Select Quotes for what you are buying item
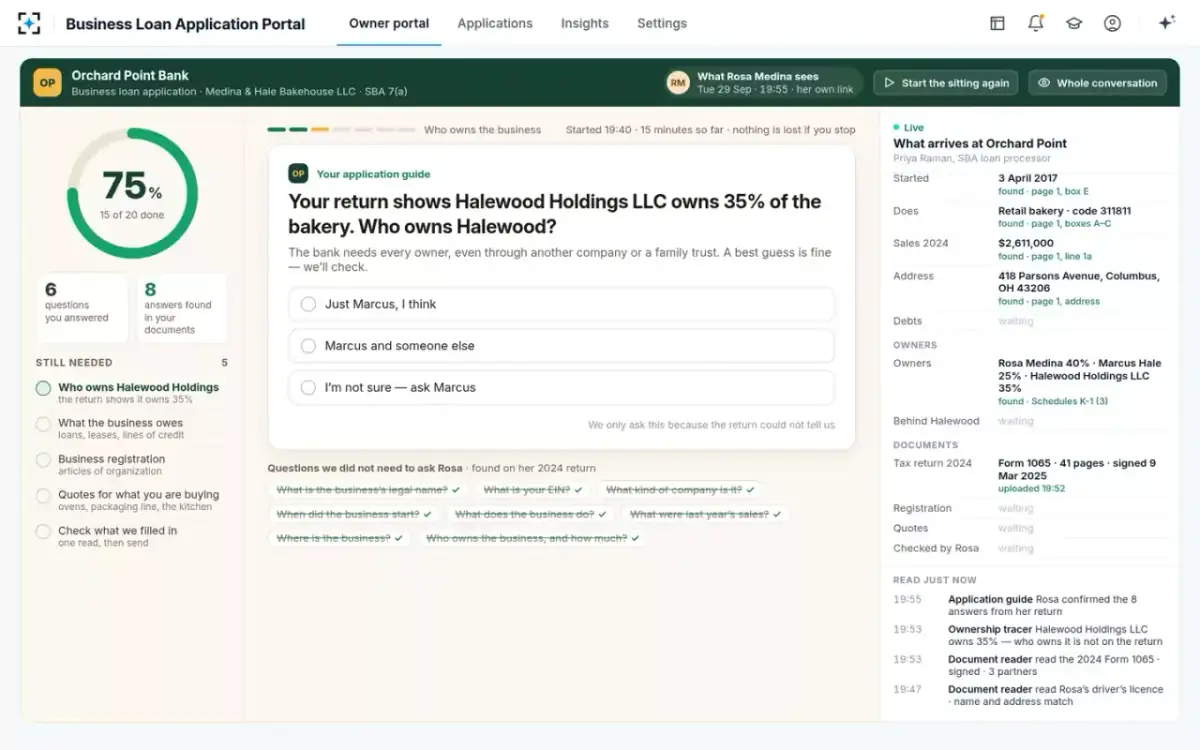1200x750 pixels. click(x=131, y=500)
